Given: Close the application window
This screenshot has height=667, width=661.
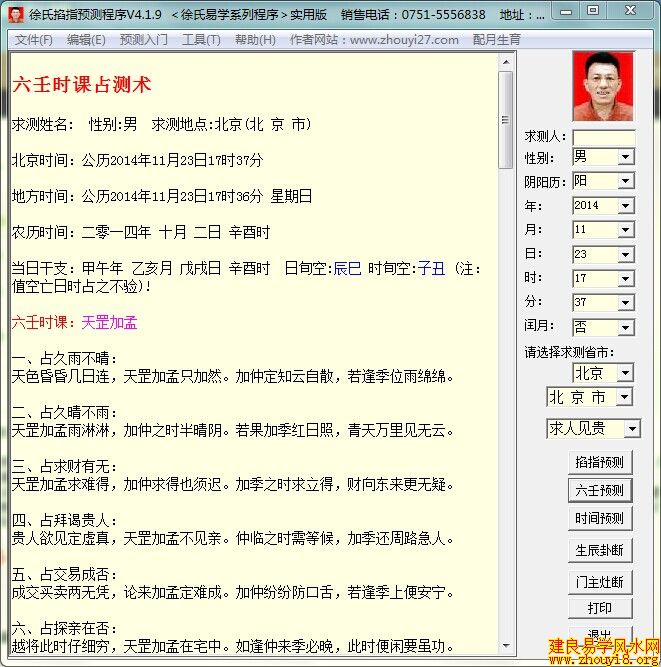Looking at the screenshot, I should click(630, 11).
